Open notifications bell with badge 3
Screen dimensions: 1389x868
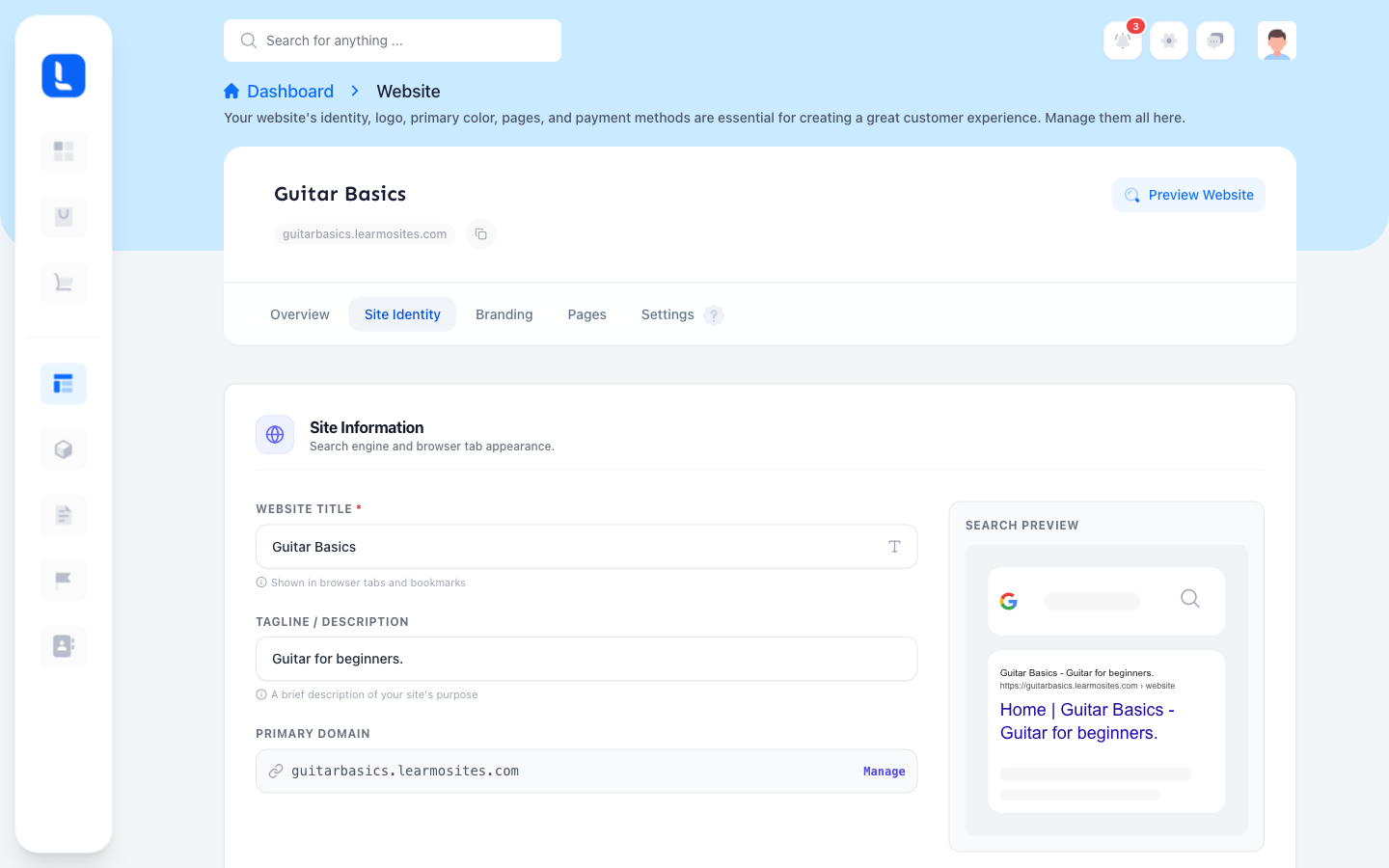[1123, 41]
